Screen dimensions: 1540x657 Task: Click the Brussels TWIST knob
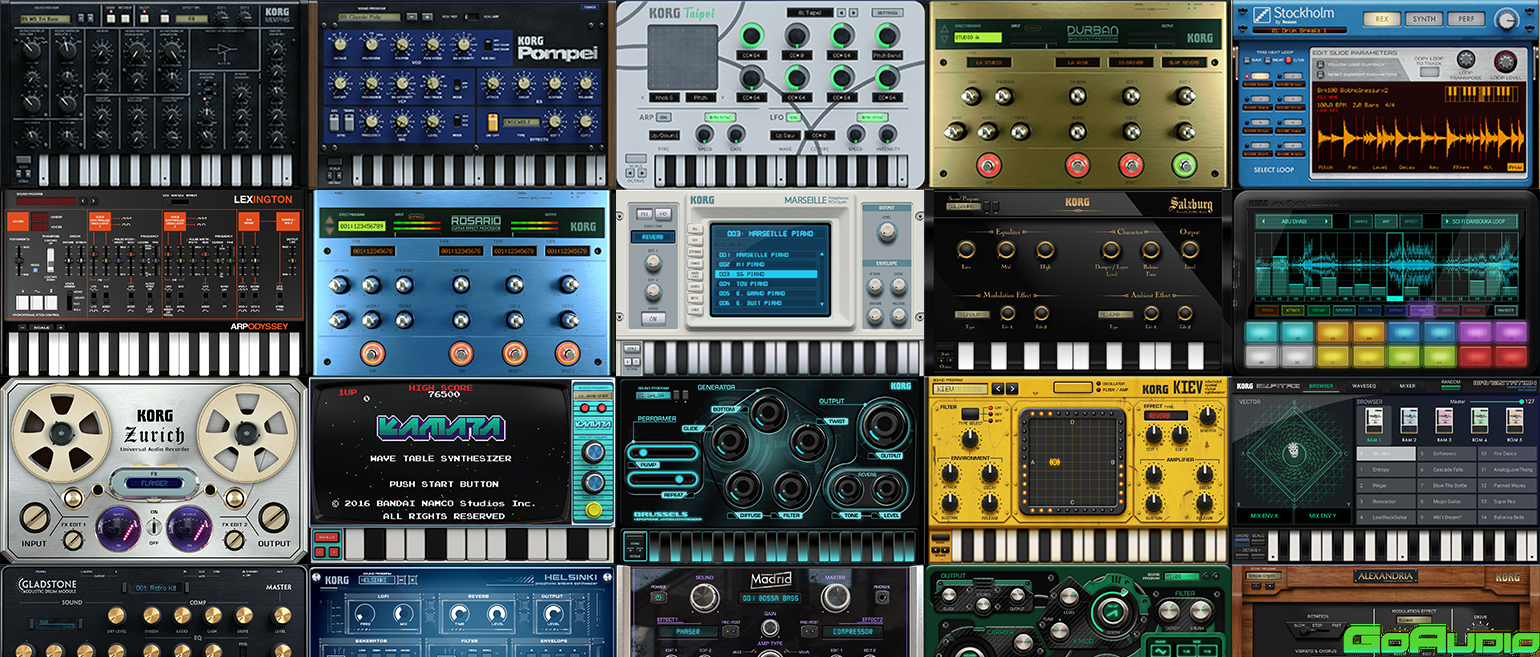[x=807, y=441]
